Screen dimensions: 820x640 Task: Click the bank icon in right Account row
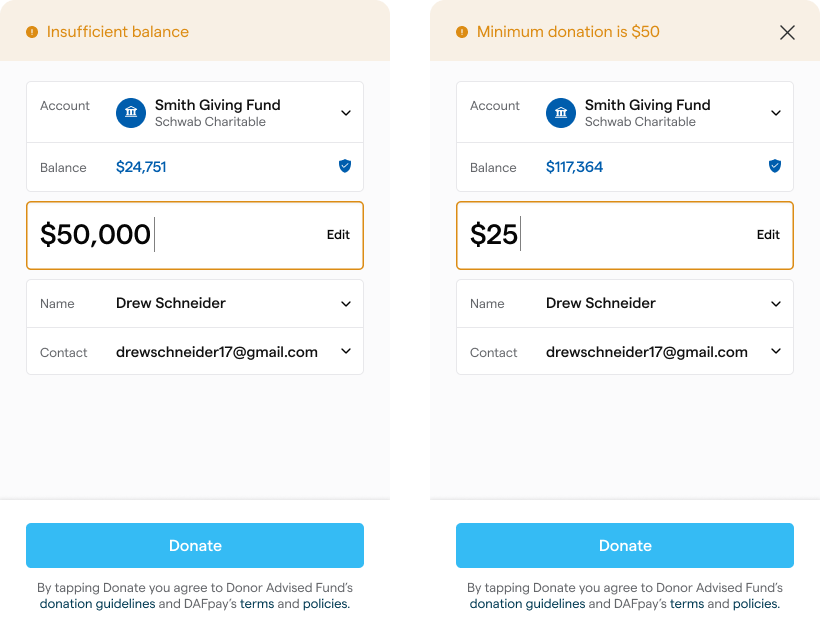click(561, 113)
